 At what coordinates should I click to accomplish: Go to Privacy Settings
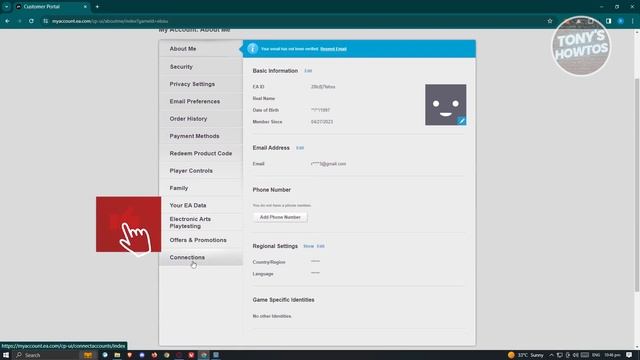click(200, 84)
